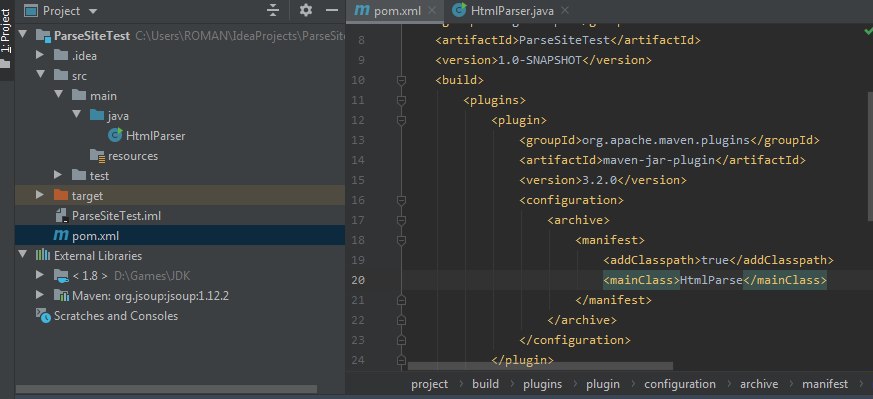Click the Collapse All icon in Project panel

(273, 10)
